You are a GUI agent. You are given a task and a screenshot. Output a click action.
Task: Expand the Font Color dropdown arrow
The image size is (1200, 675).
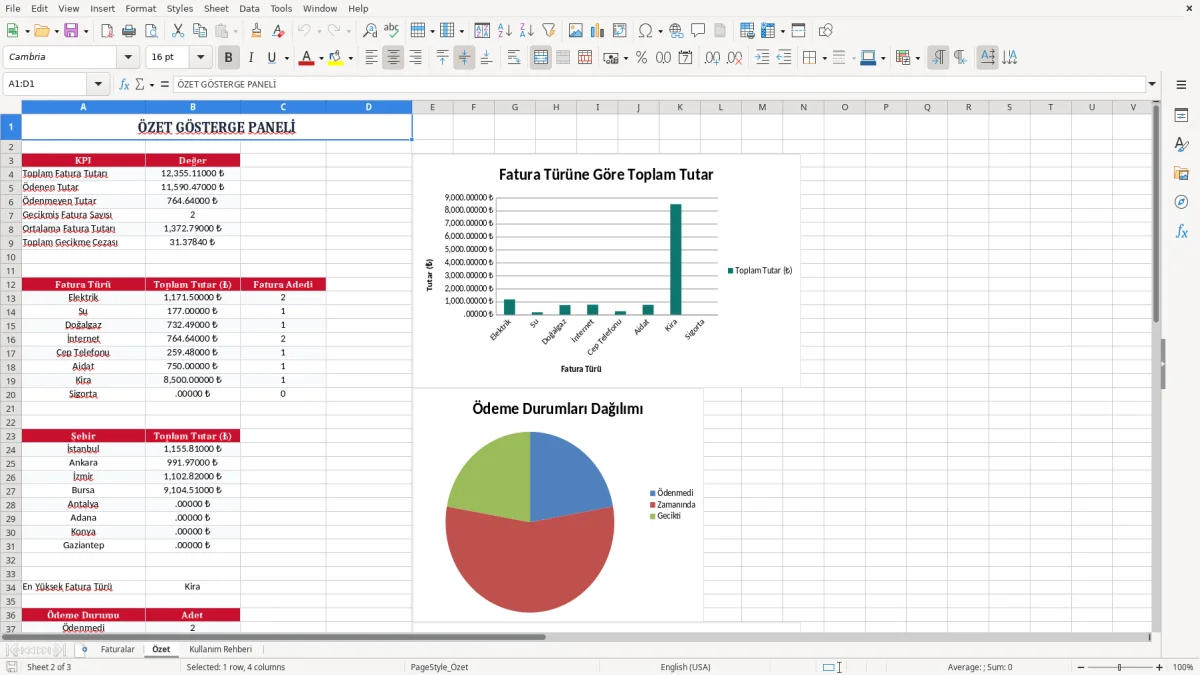coord(321,58)
